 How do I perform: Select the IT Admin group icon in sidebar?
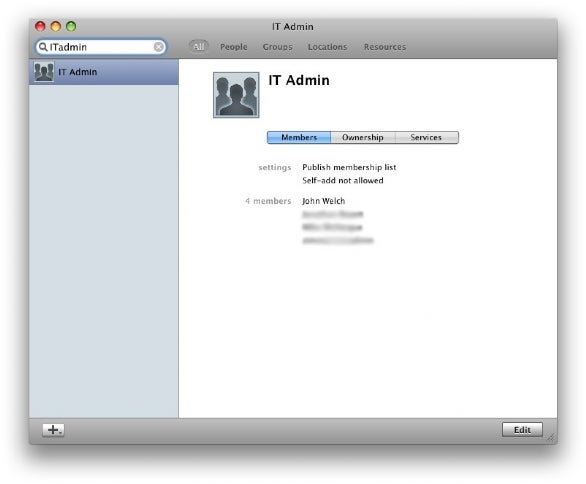click(x=44, y=72)
